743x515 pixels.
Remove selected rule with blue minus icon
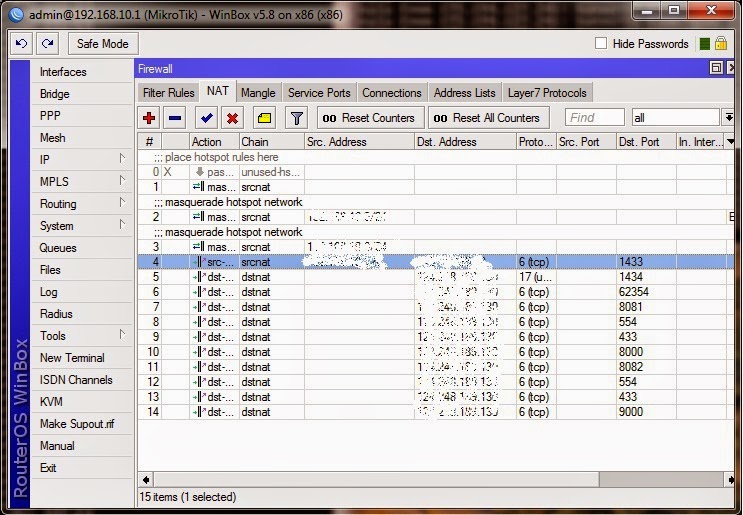coord(175,118)
